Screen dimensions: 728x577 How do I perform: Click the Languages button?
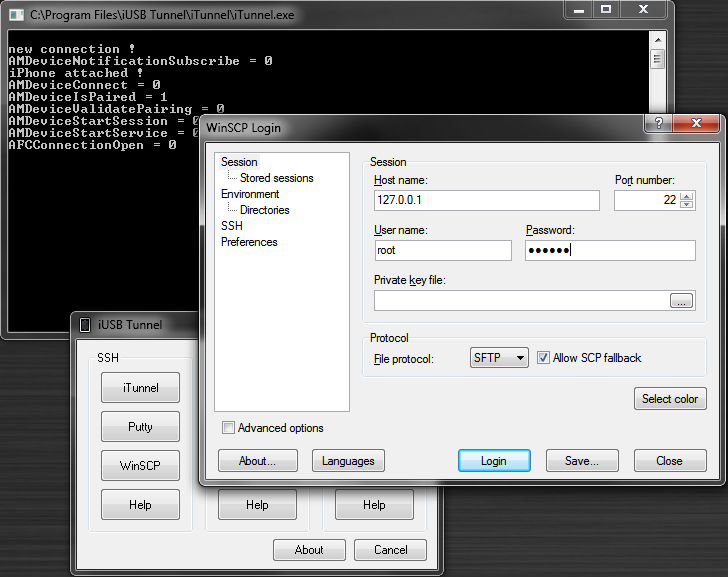(348, 460)
